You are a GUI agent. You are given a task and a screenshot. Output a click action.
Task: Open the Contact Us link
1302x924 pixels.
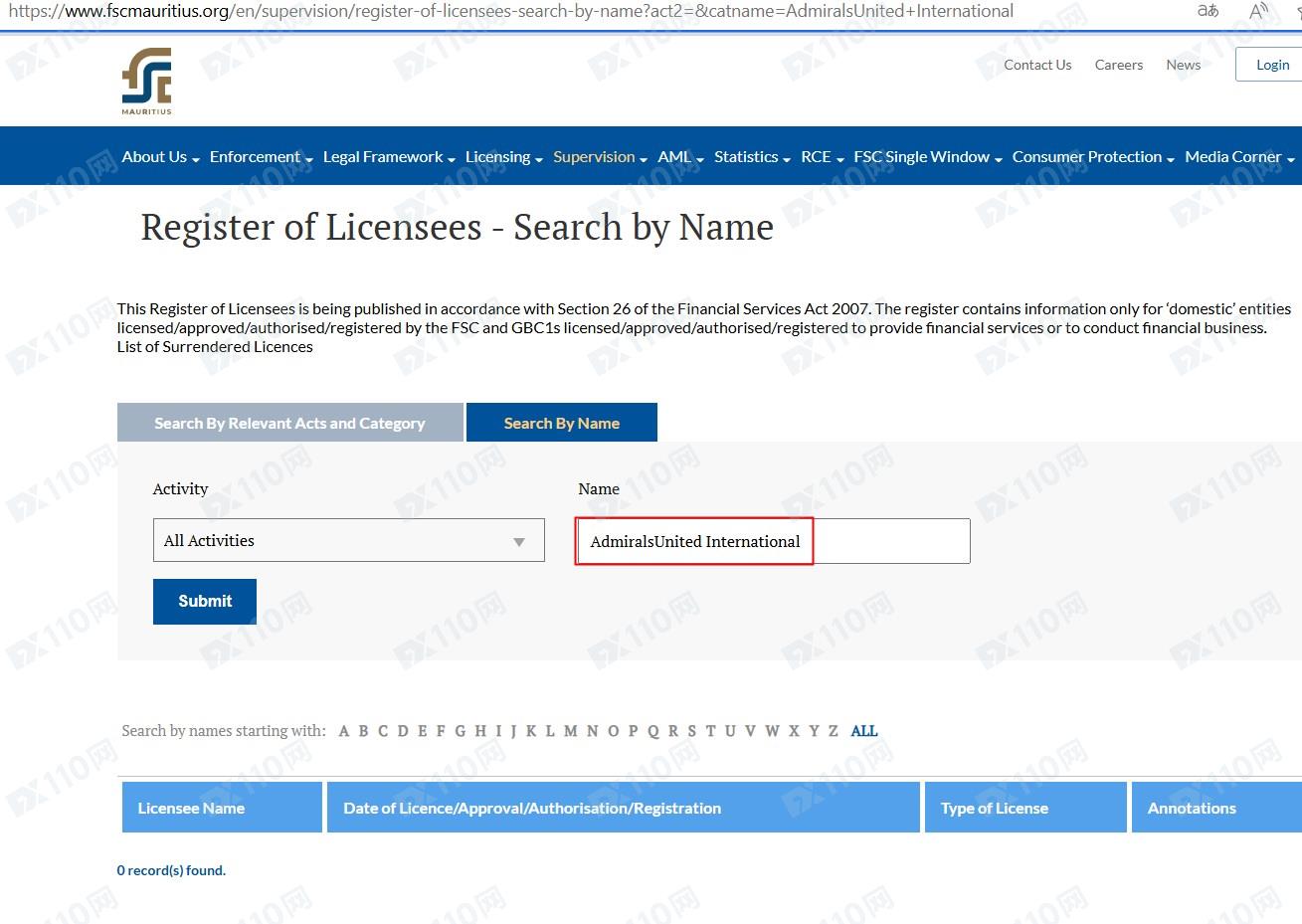click(1037, 65)
